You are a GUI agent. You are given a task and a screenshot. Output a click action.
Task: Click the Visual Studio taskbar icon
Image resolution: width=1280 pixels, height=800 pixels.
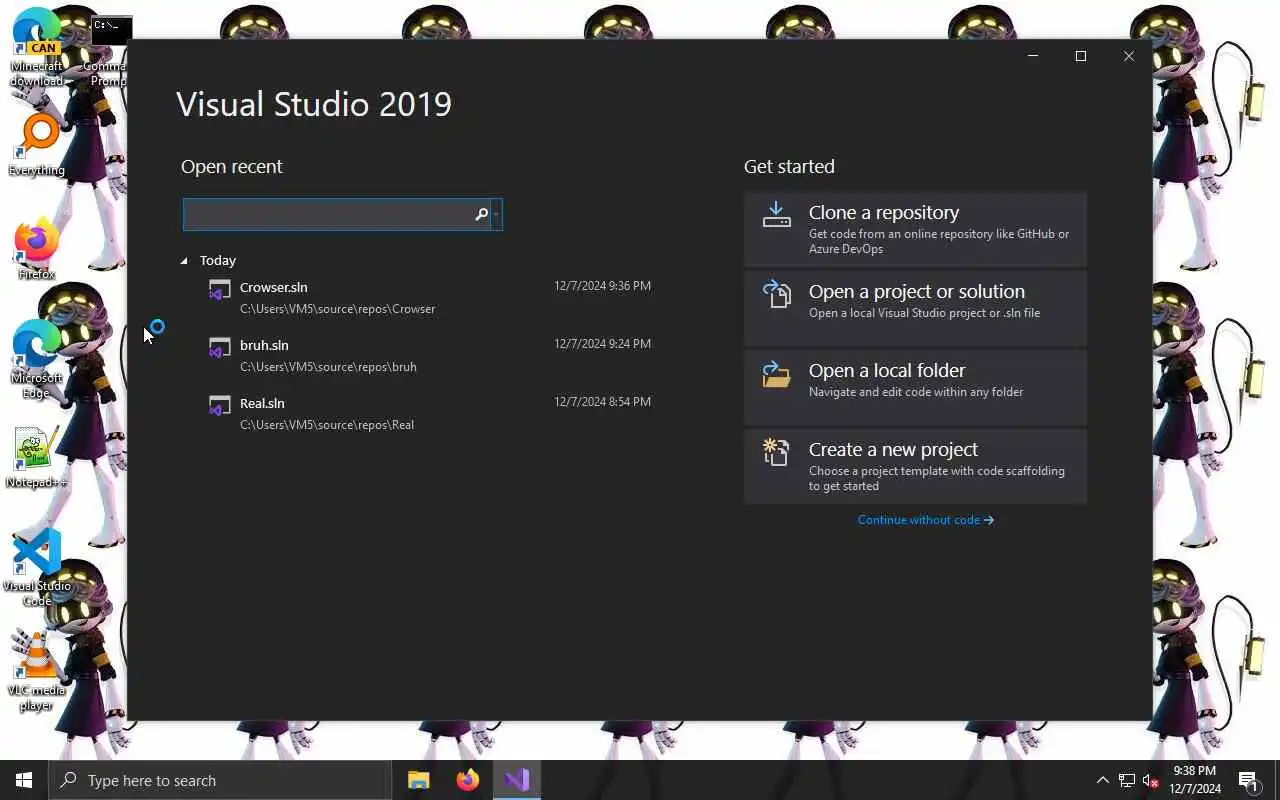(x=517, y=780)
